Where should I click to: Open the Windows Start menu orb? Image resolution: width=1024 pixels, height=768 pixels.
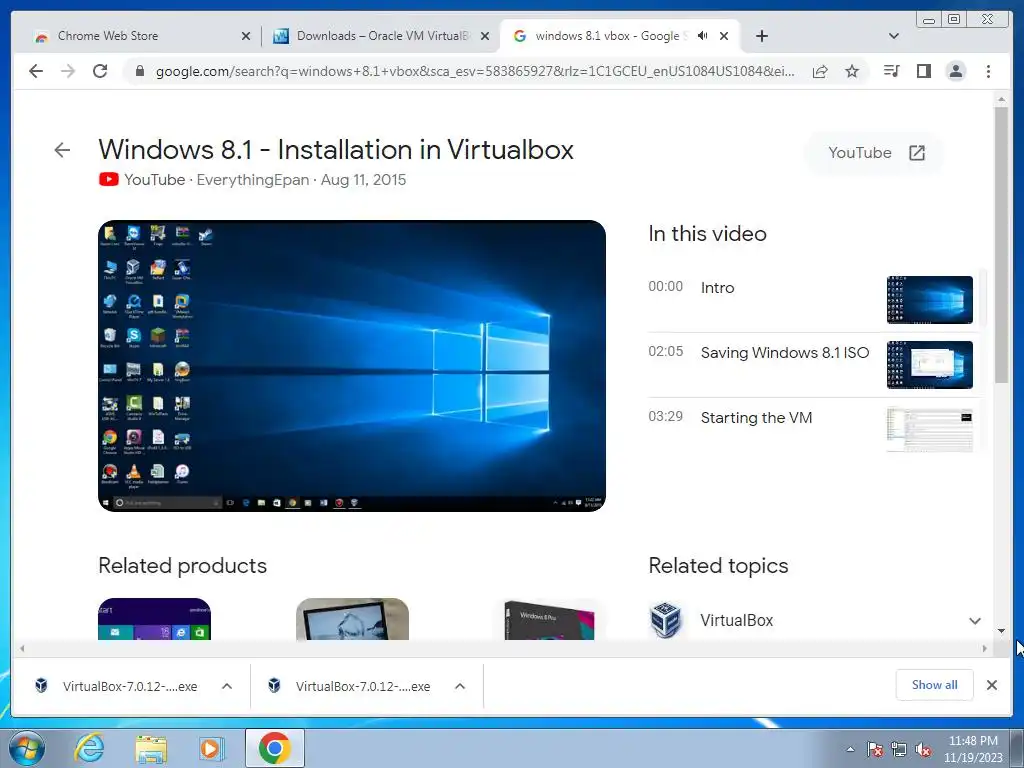pos(27,748)
